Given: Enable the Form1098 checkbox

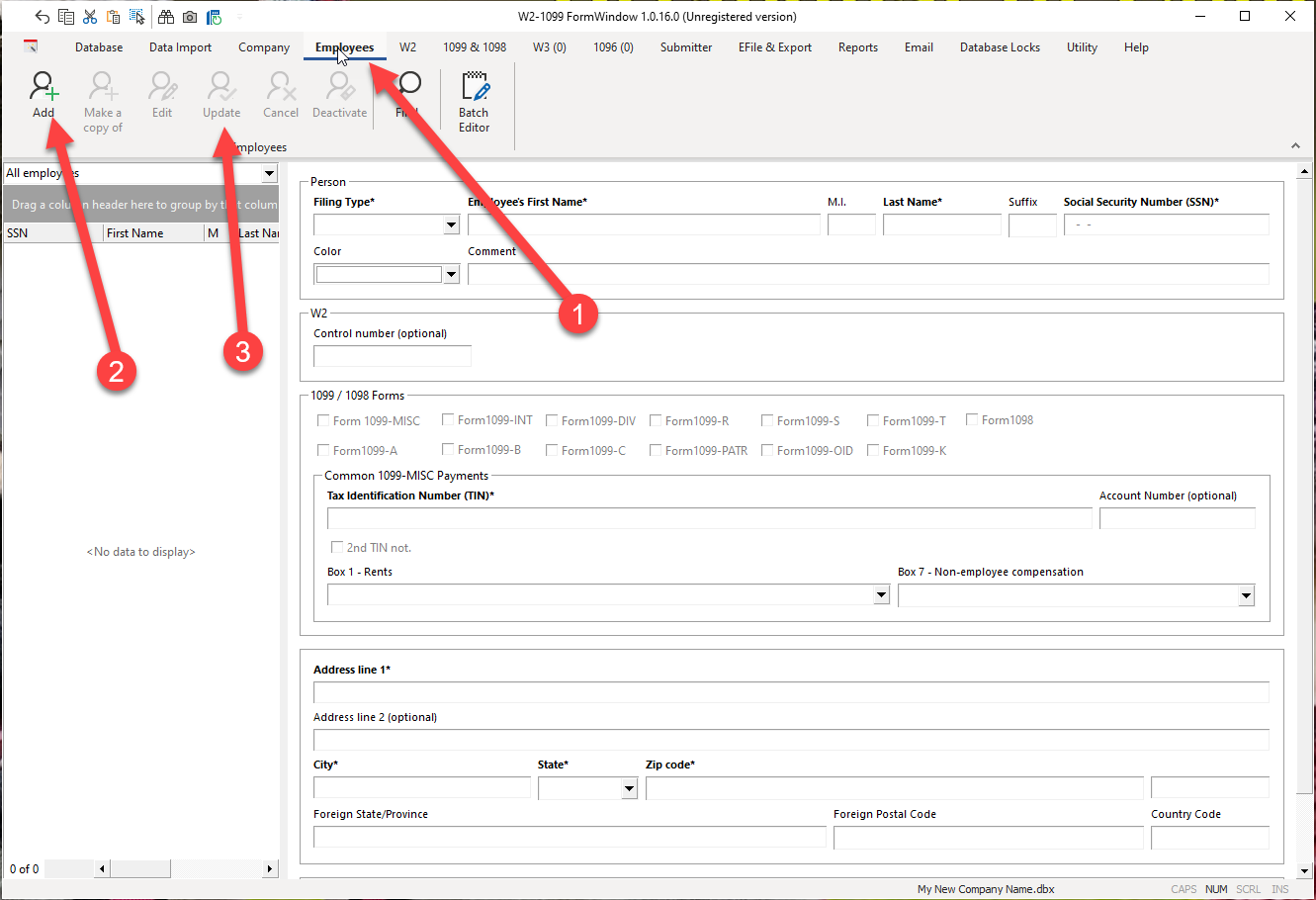Looking at the screenshot, I should [x=972, y=420].
